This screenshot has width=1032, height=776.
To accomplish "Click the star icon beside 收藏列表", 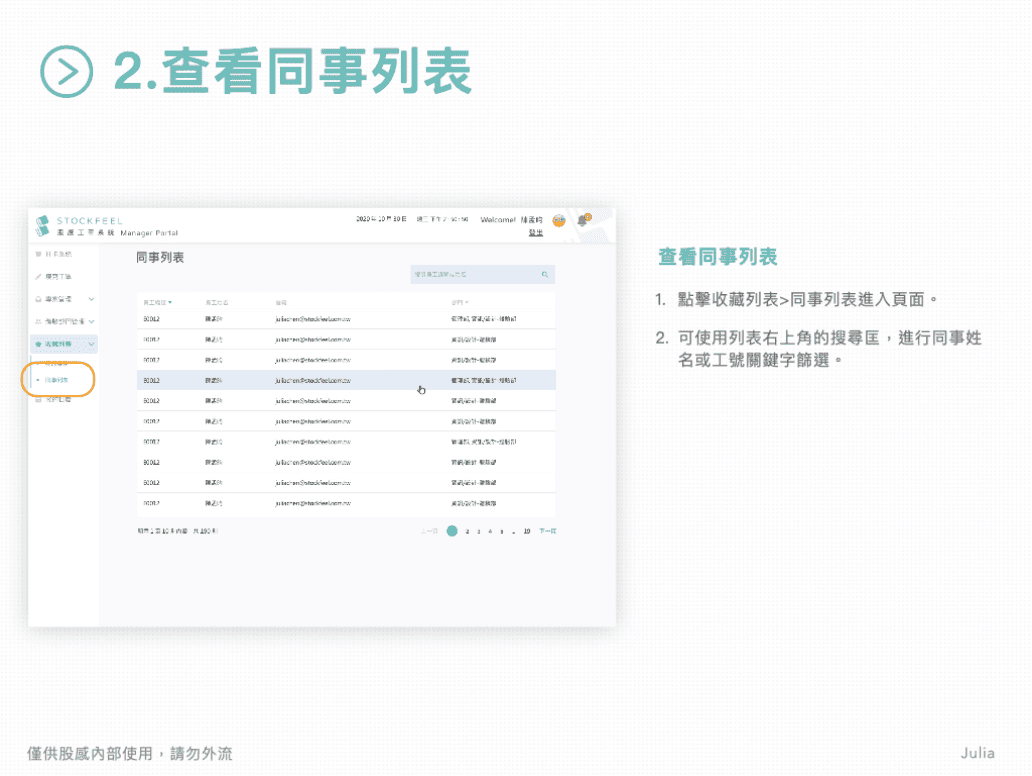I will click(37, 343).
